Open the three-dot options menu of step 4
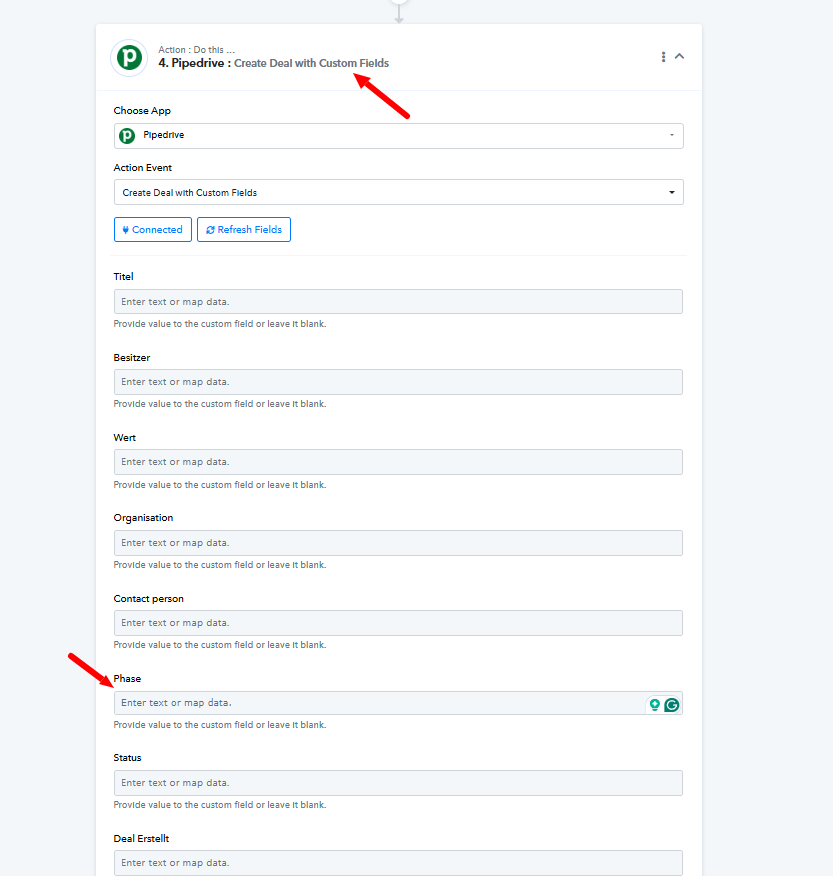This screenshot has width=833, height=876. point(663,56)
